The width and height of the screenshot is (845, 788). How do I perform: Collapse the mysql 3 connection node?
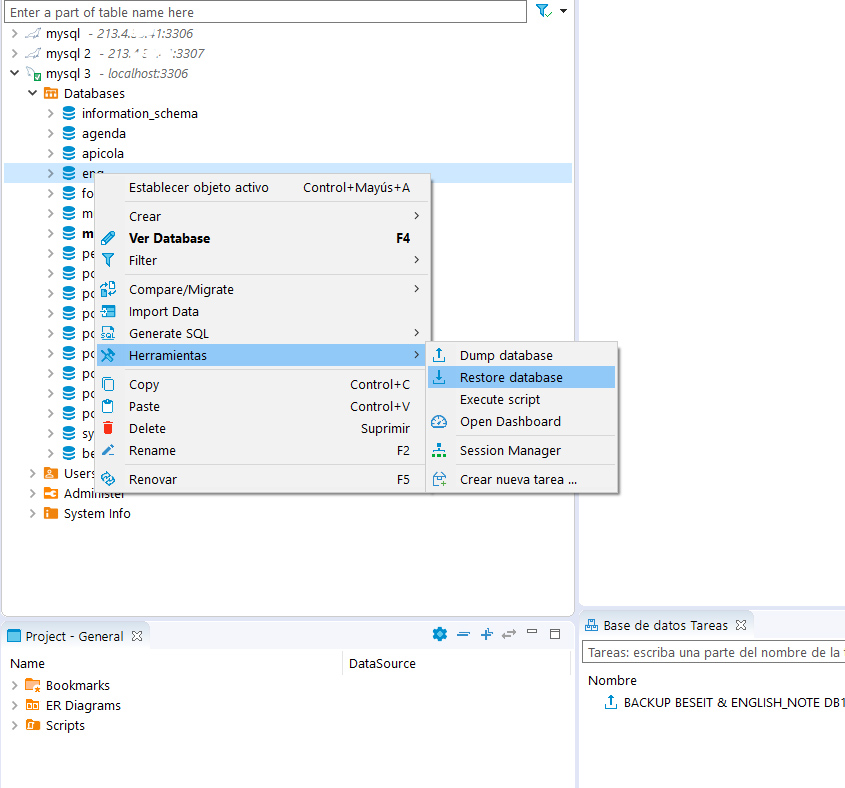coord(14,74)
